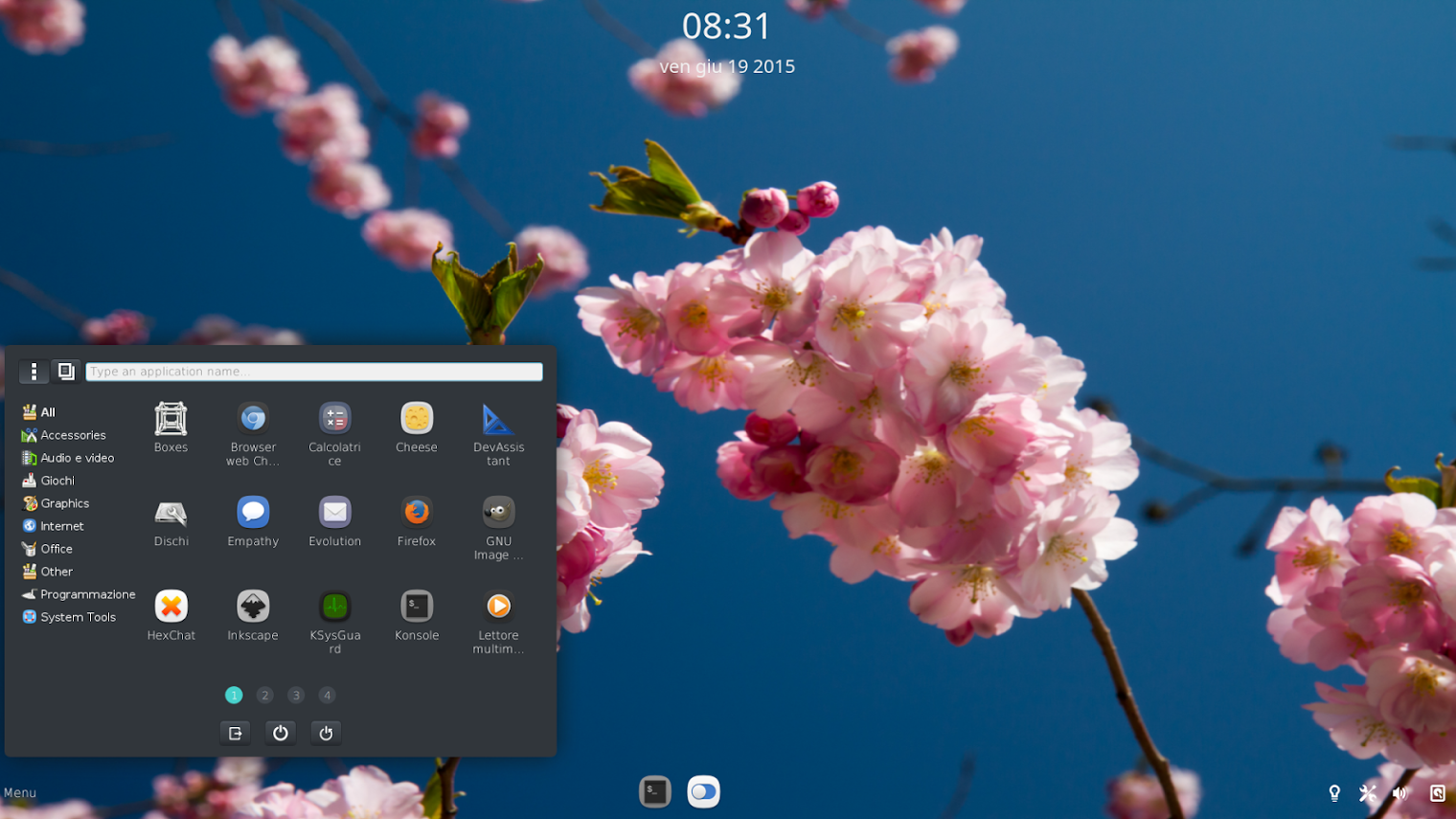Switch to application page 2
Screen dimensions: 1456x819
click(x=264, y=694)
